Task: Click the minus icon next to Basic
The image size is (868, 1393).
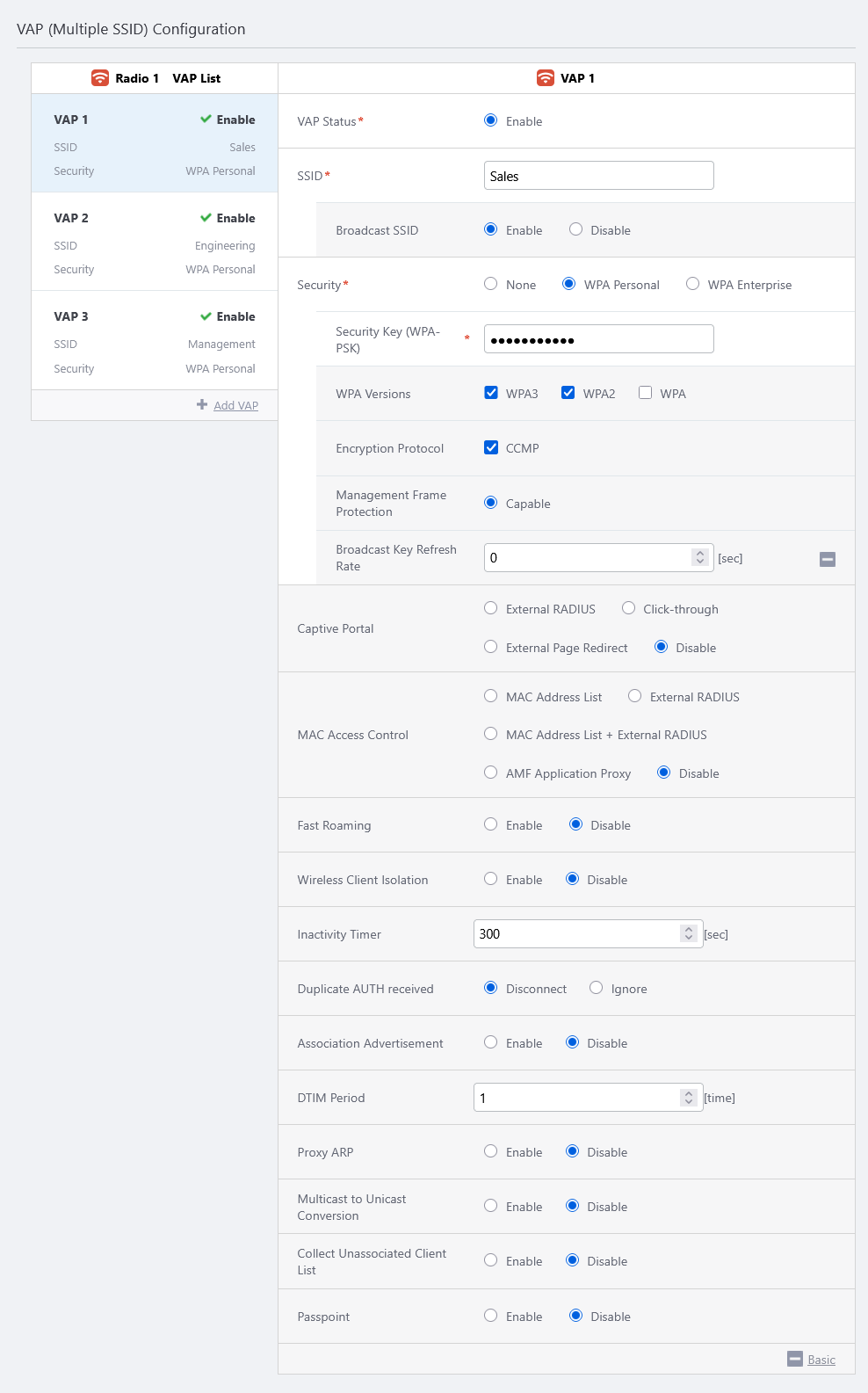Action: 794,1359
